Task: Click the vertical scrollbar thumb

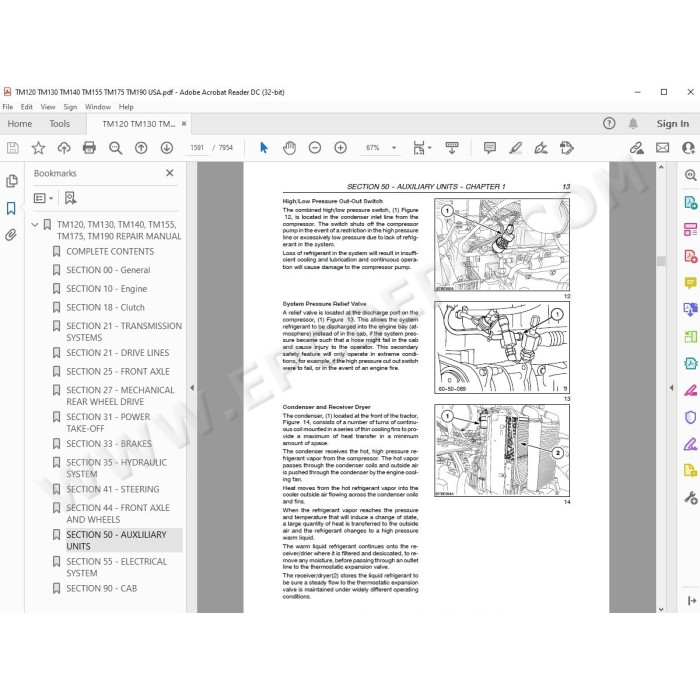Action: (x=661, y=261)
